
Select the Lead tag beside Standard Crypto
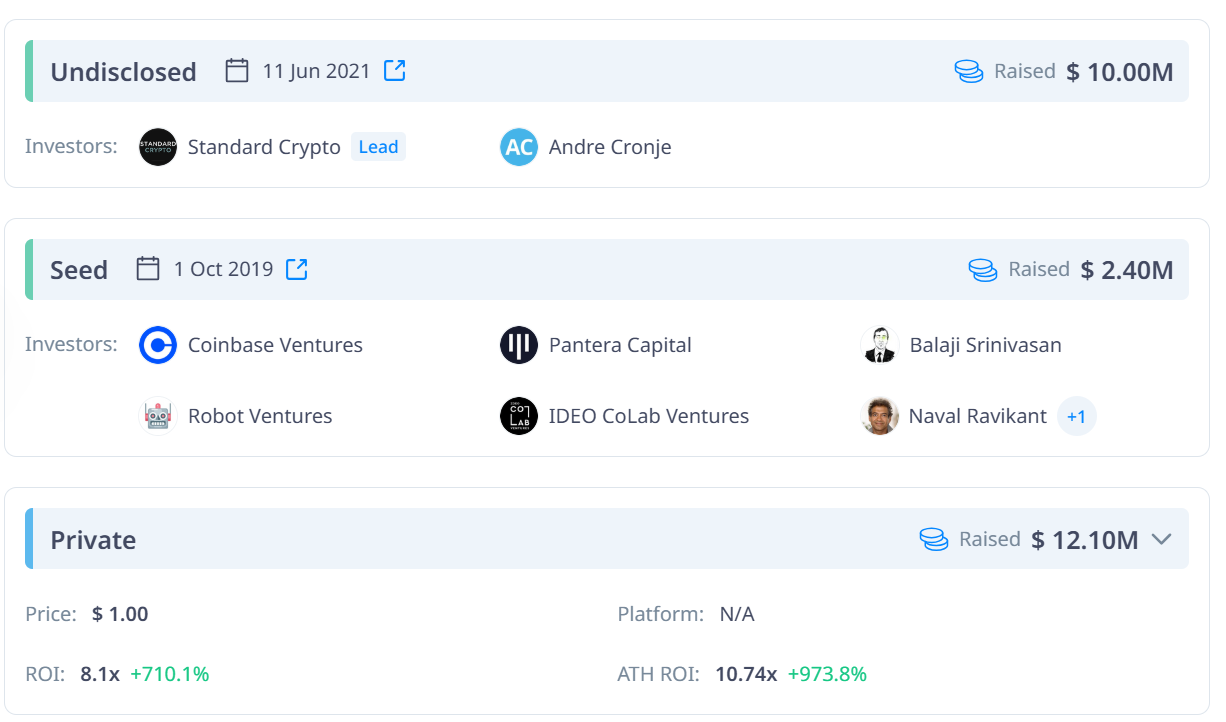[378, 146]
